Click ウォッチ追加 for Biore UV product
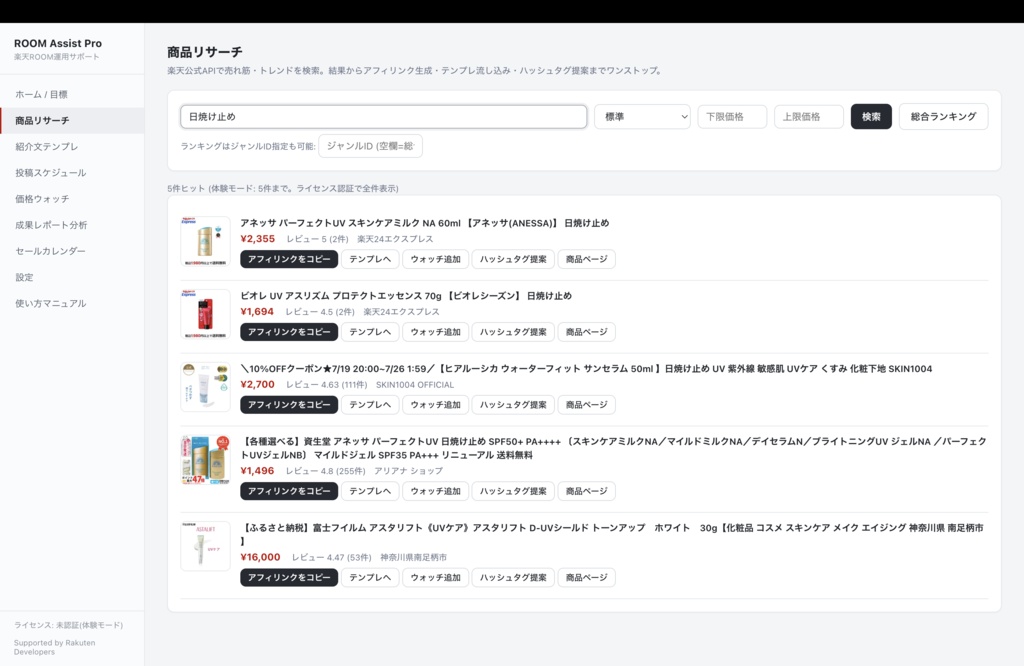Image resolution: width=1024 pixels, height=666 pixels. pyautogui.click(x=435, y=332)
